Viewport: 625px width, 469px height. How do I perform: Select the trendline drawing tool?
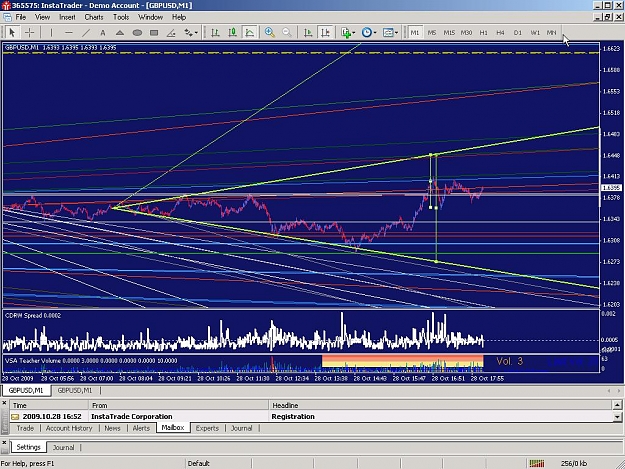point(86,32)
